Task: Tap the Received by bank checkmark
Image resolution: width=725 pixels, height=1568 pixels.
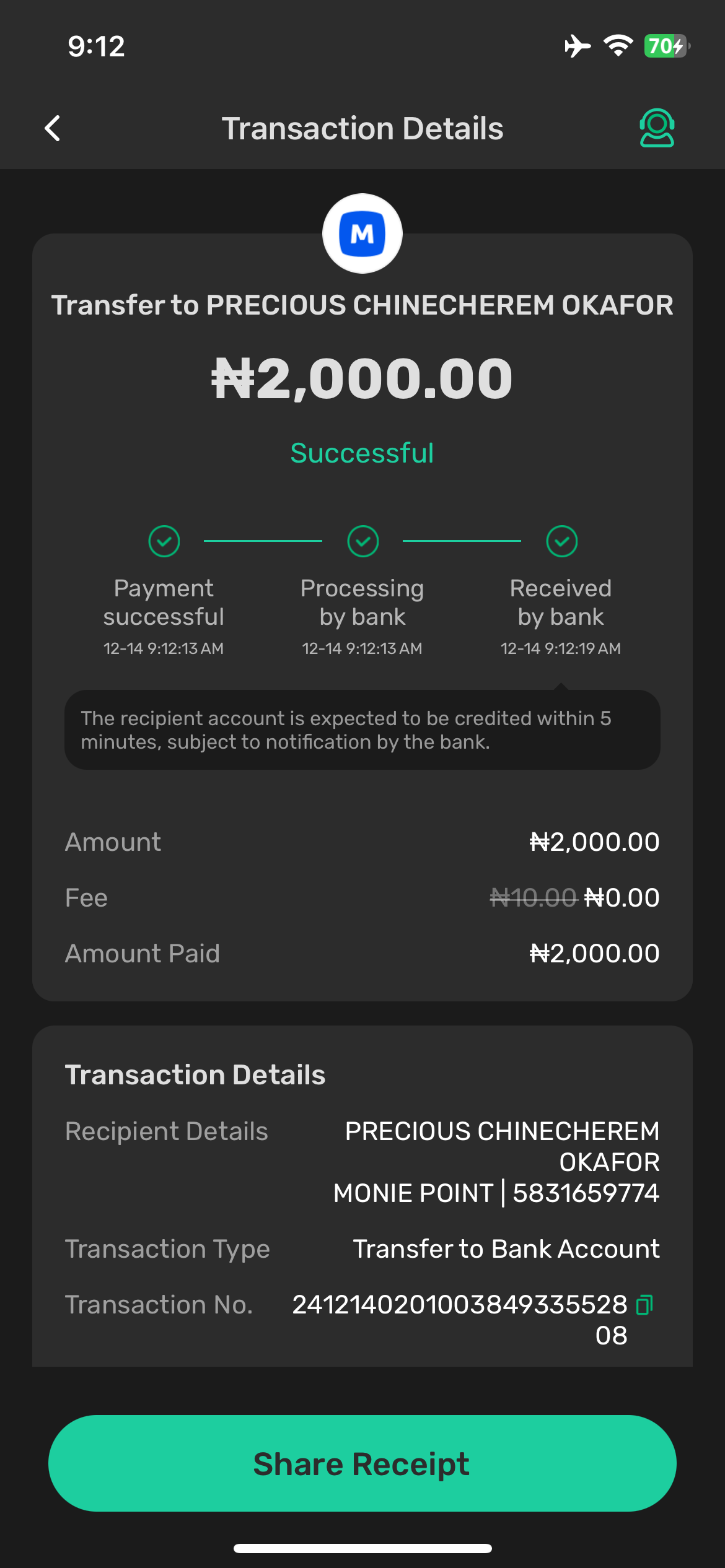Action: (561, 541)
